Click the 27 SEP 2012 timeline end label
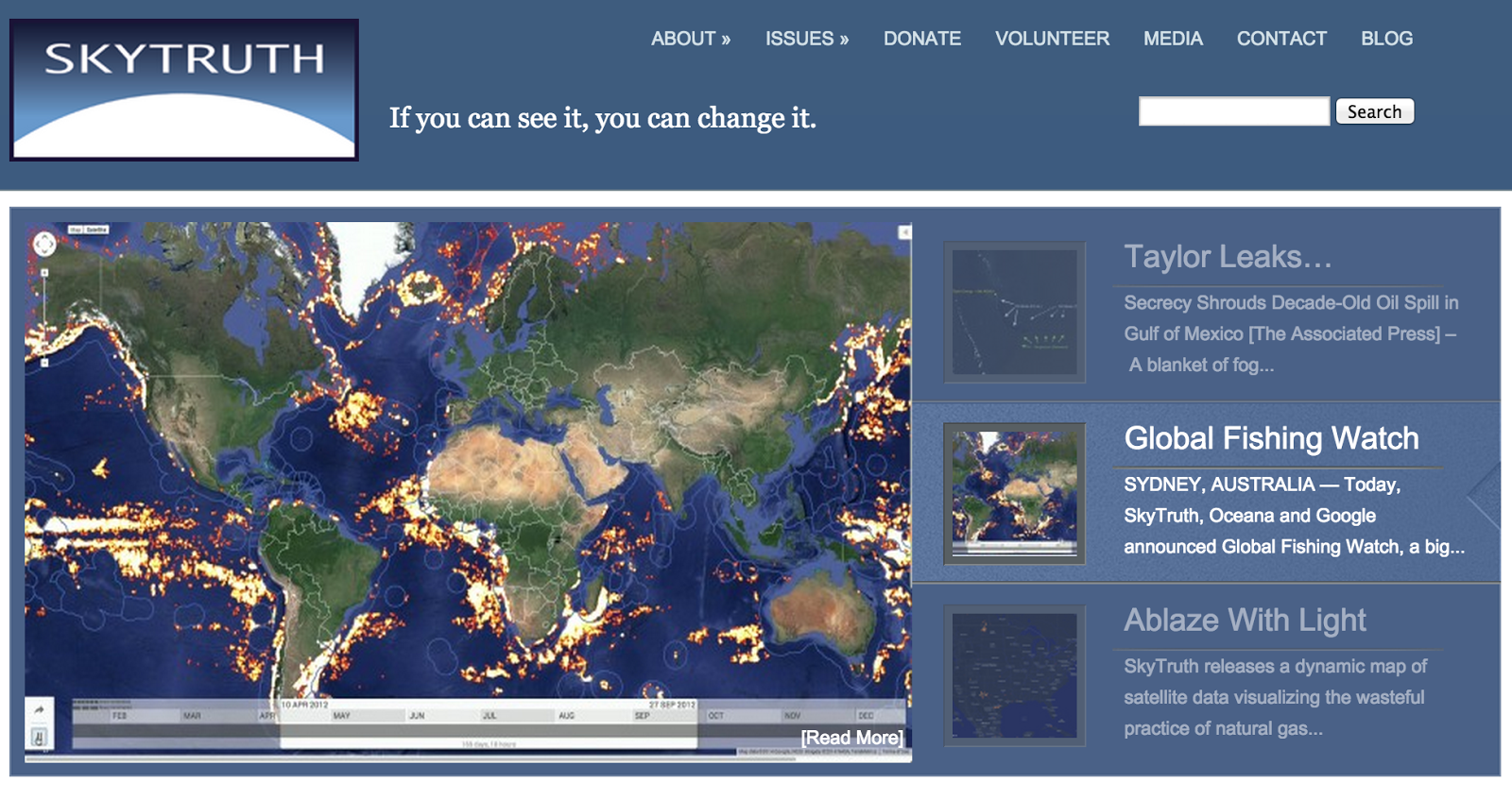Screen dimensions: 1512x800 point(672,705)
